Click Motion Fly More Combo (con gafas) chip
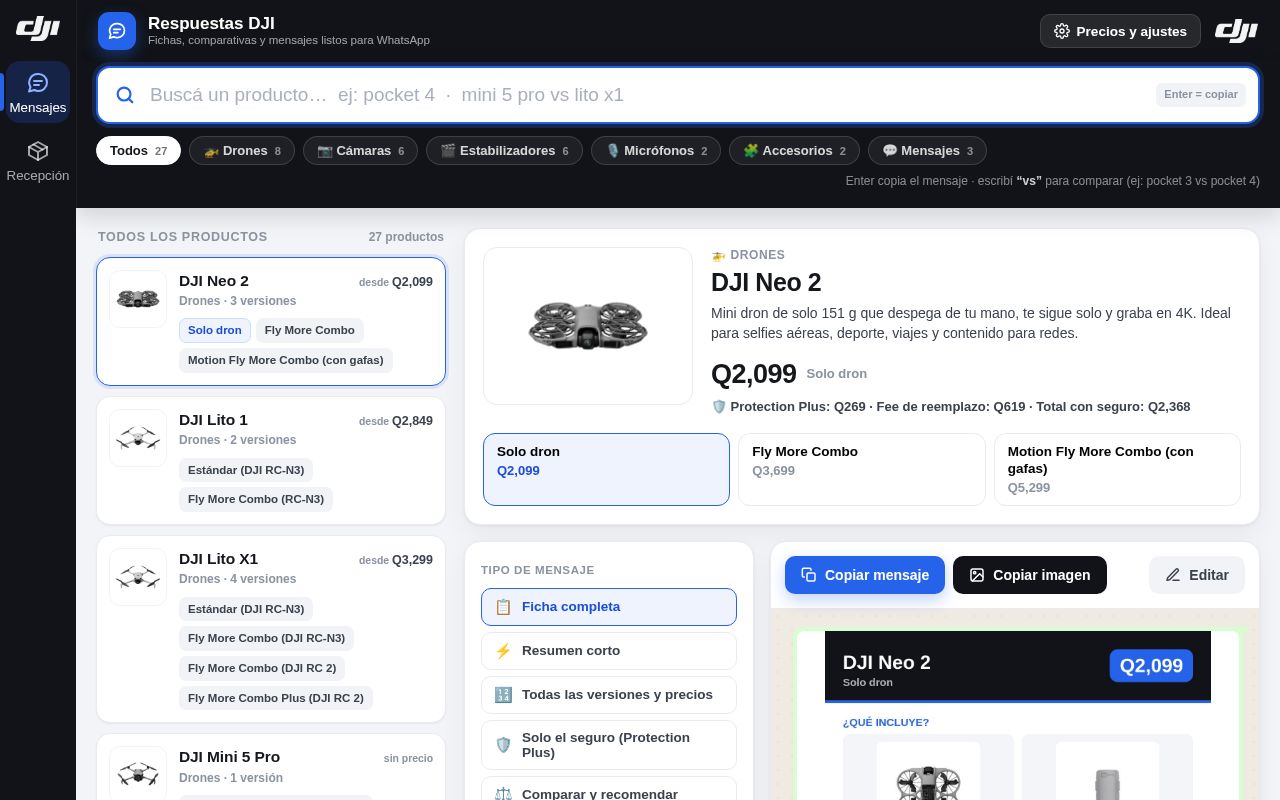The width and height of the screenshot is (1280, 800). pos(286,360)
